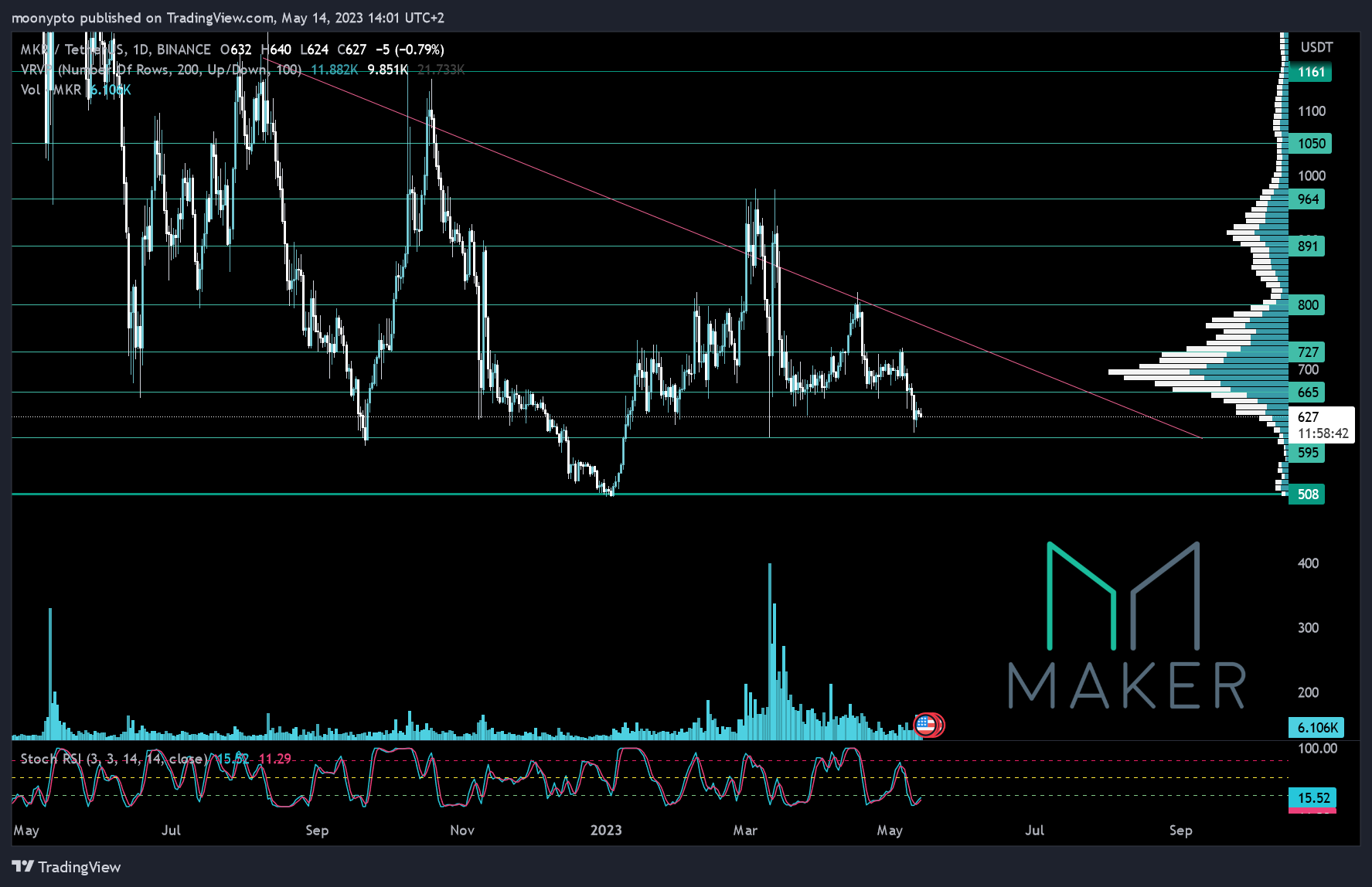Click the 727 price level label
This screenshot has width=1372, height=887.
[x=1307, y=352]
